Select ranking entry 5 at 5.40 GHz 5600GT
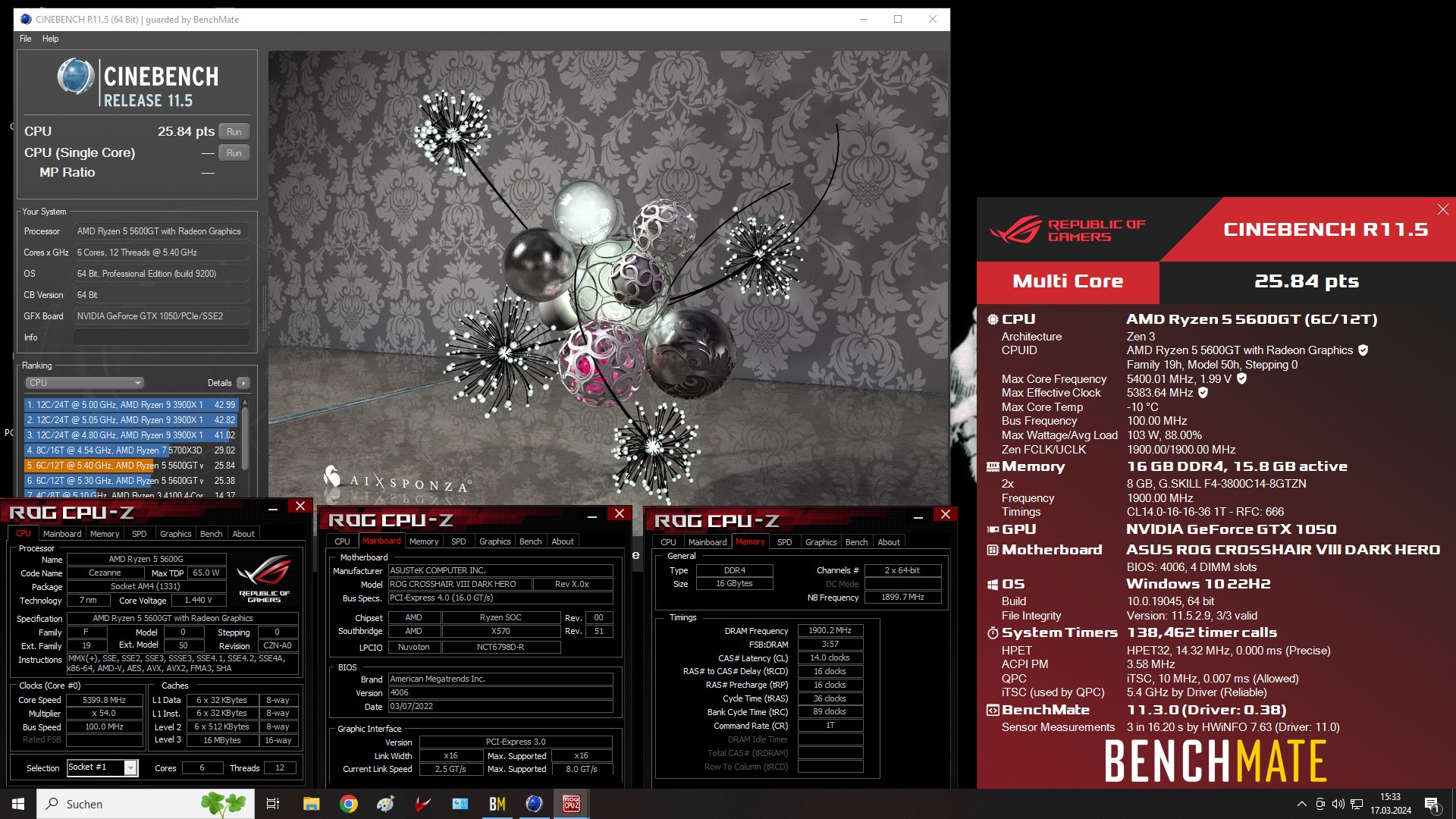The height and width of the screenshot is (819, 1456). pos(131,466)
